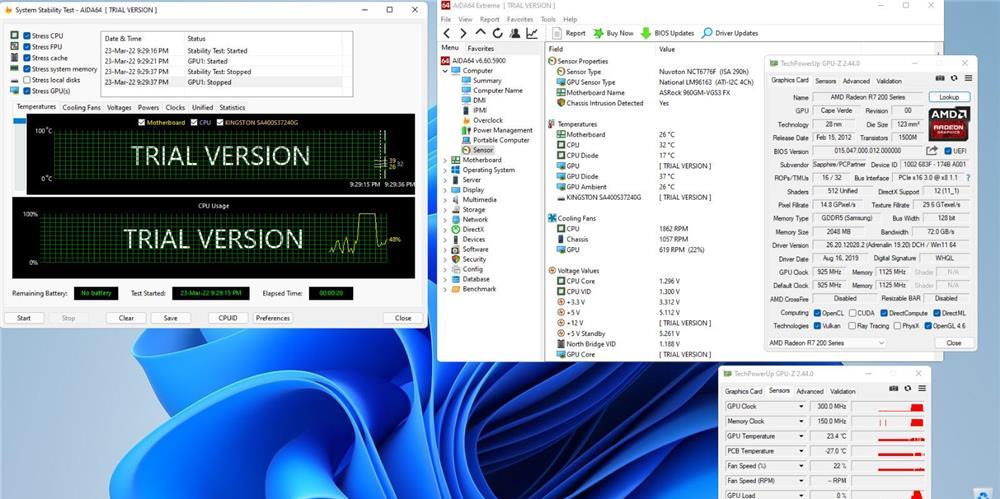
Task: Open BIOS Updates in AIDA64 toolbar
Action: [668, 33]
